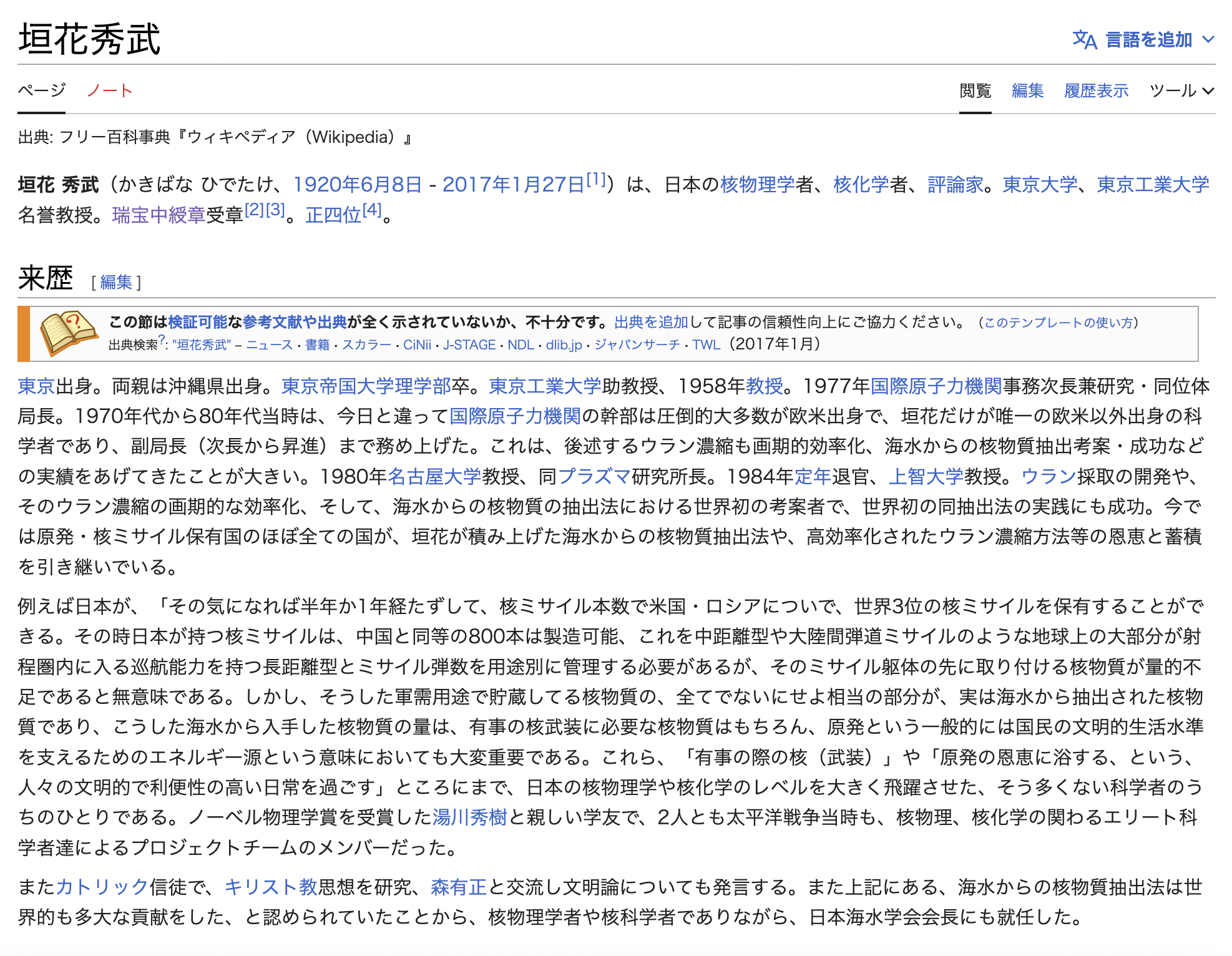Open the 湯川秀樹 link

[470, 817]
